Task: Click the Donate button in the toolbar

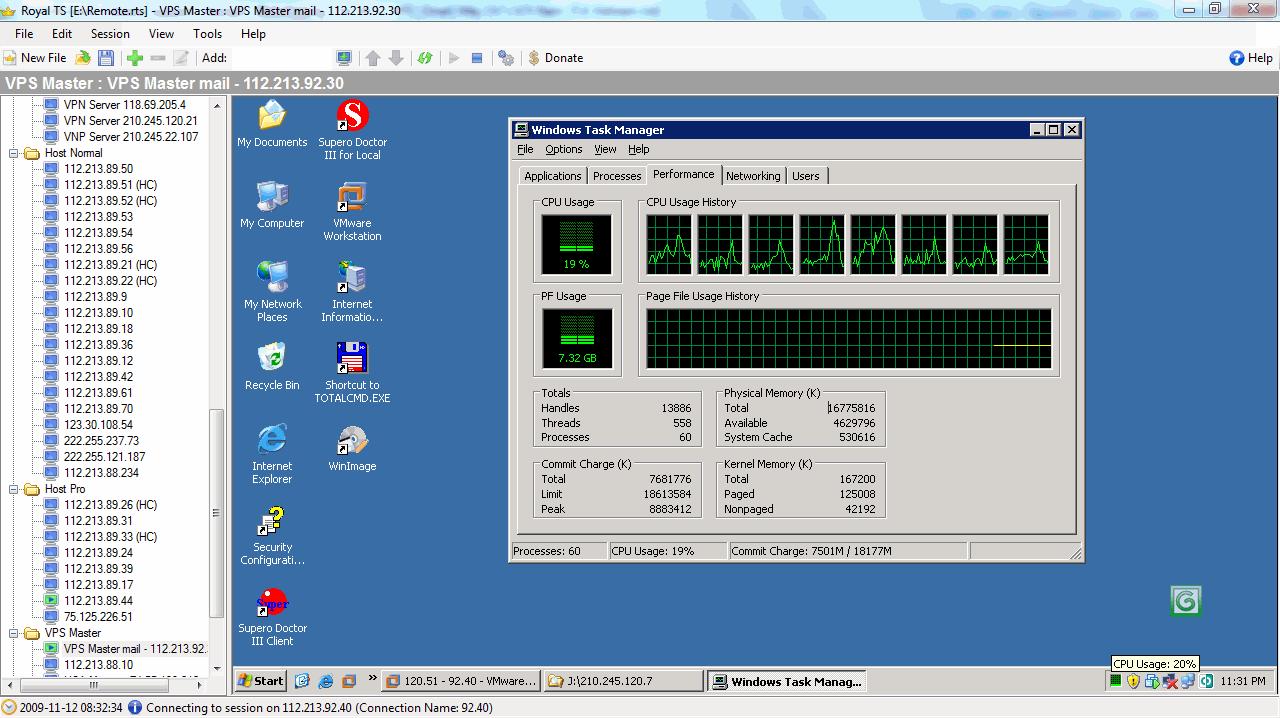Action: [556, 57]
